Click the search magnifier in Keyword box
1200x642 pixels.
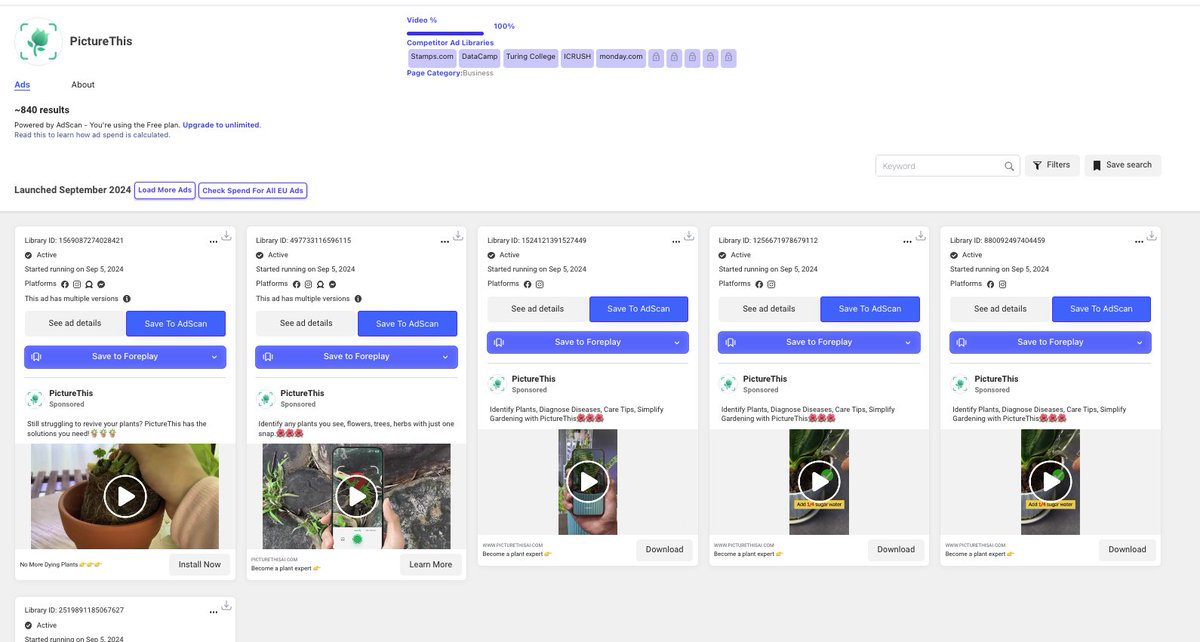pyautogui.click(x=1009, y=166)
